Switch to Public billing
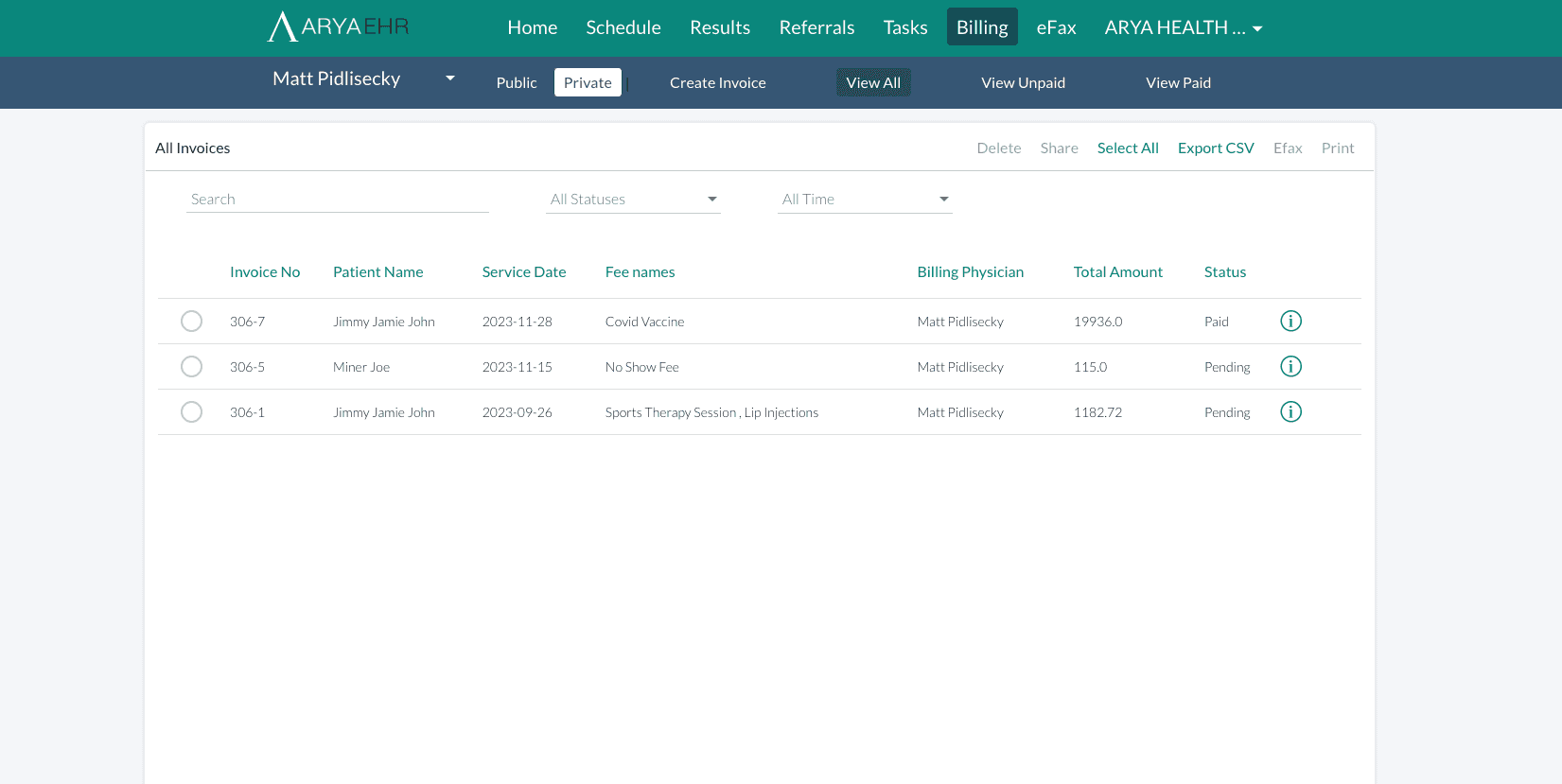The height and width of the screenshot is (784, 1562). [517, 82]
